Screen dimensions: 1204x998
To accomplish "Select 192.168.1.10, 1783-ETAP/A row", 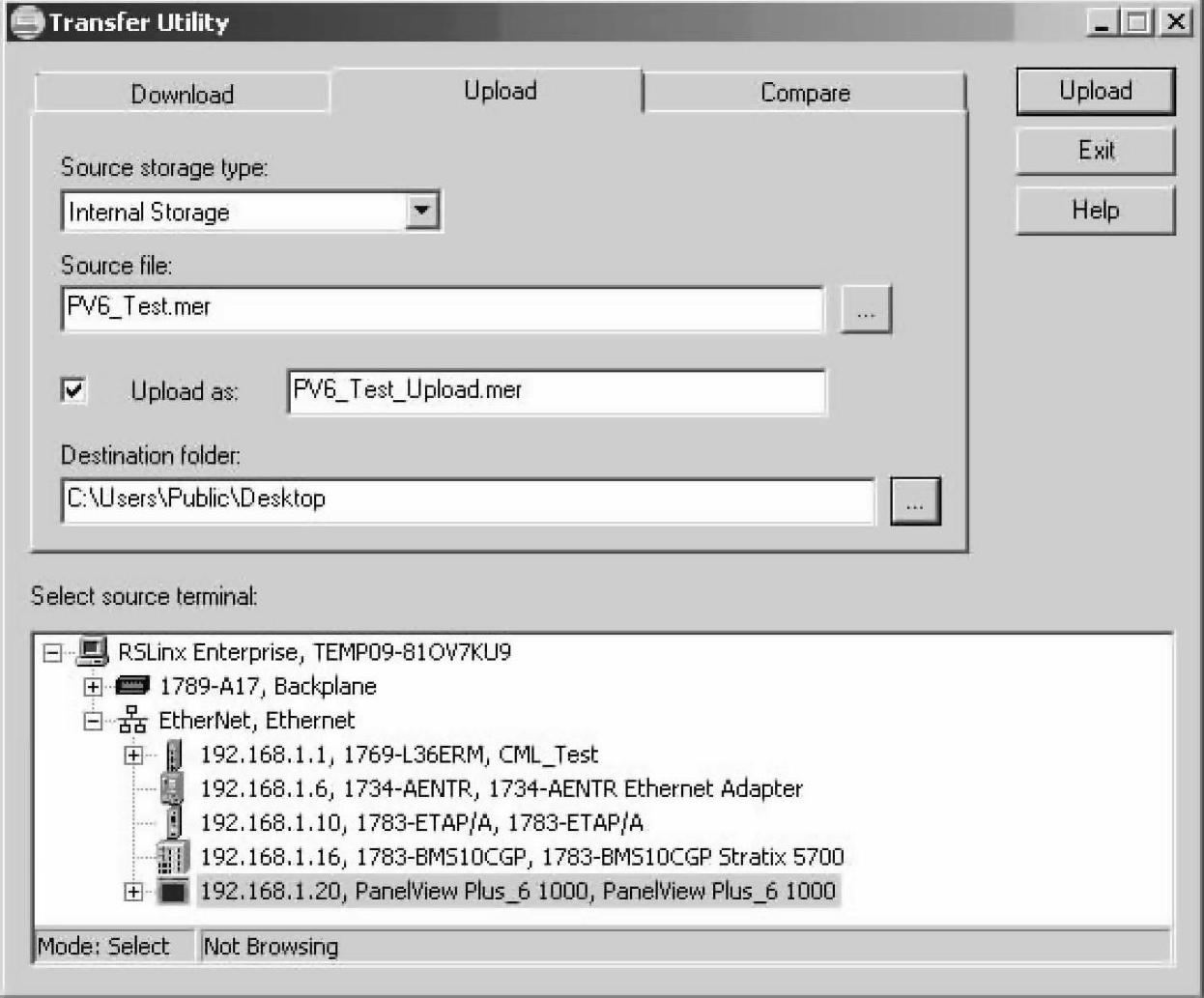I will [x=421, y=822].
